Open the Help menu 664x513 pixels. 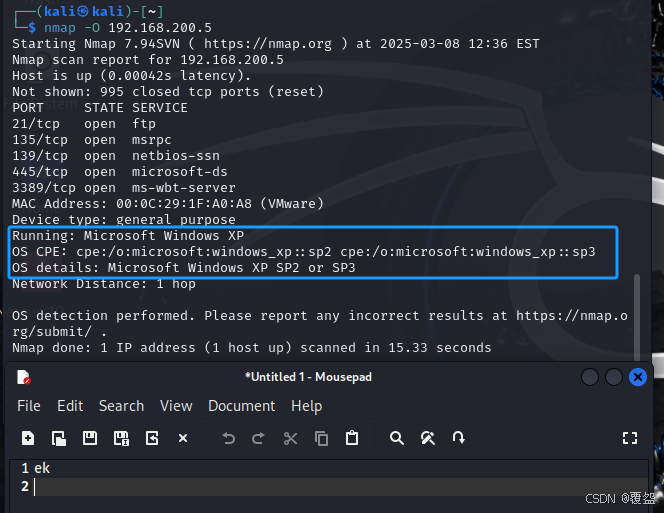[x=307, y=406]
